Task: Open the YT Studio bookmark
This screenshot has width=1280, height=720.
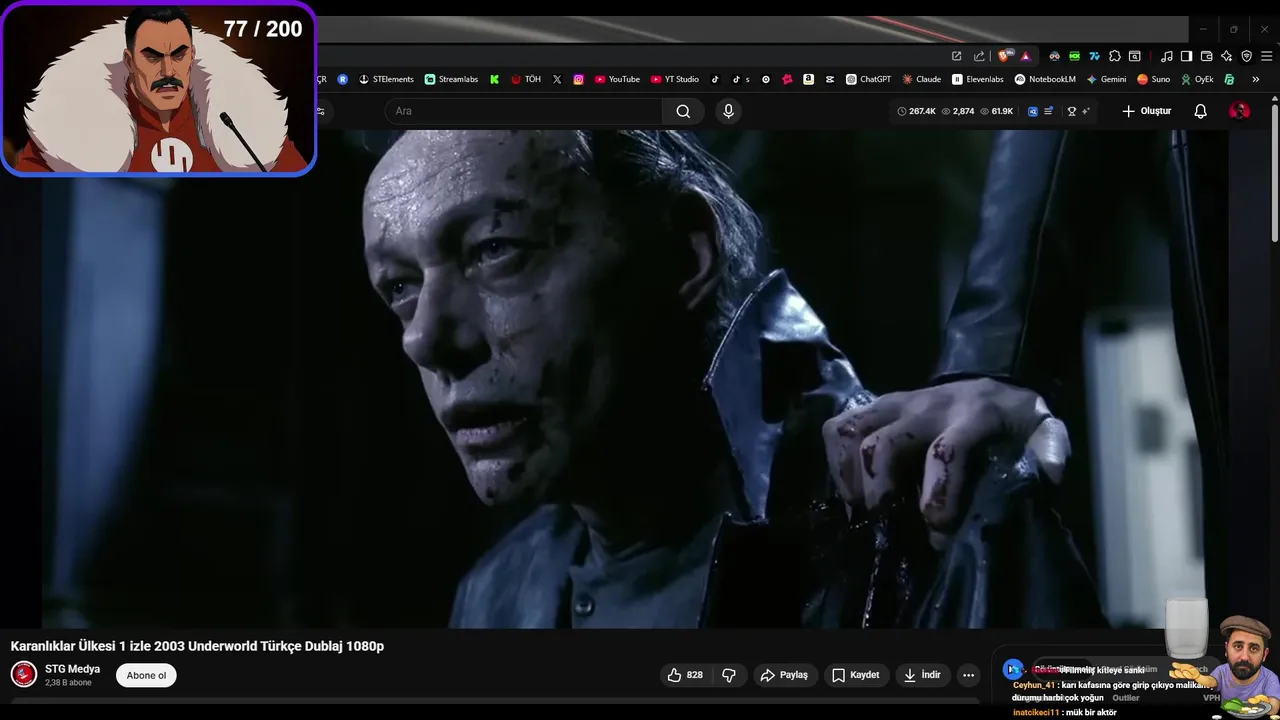Action: pyautogui.click(x=675, y=79)
